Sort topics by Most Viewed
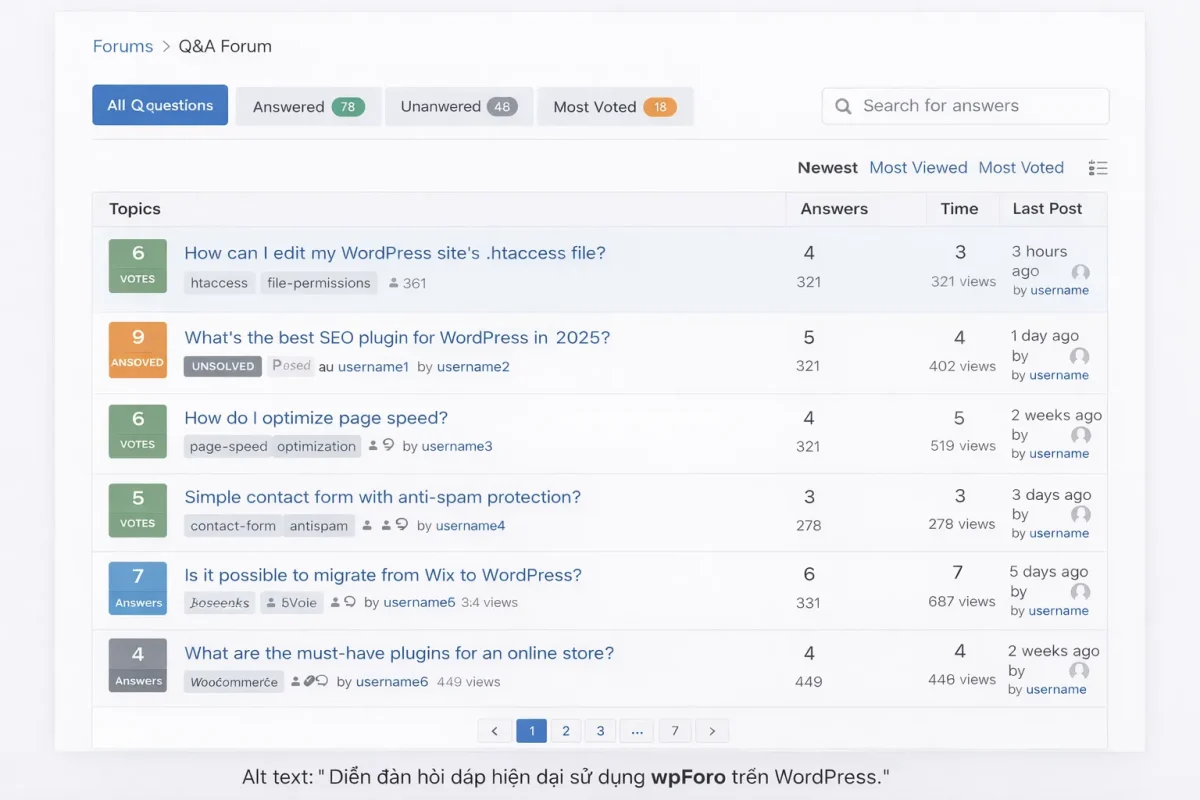1200x800 pixels. [x=918, y=168]
